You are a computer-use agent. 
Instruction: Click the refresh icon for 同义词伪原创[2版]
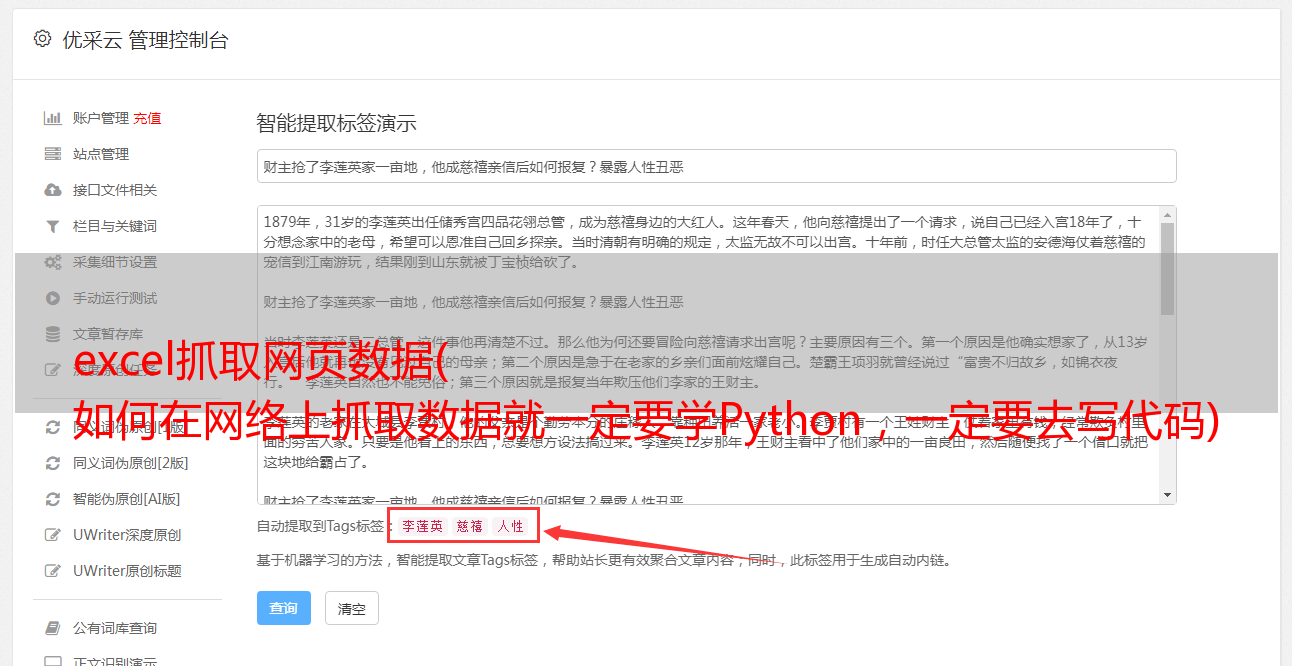tap(53, 463)
